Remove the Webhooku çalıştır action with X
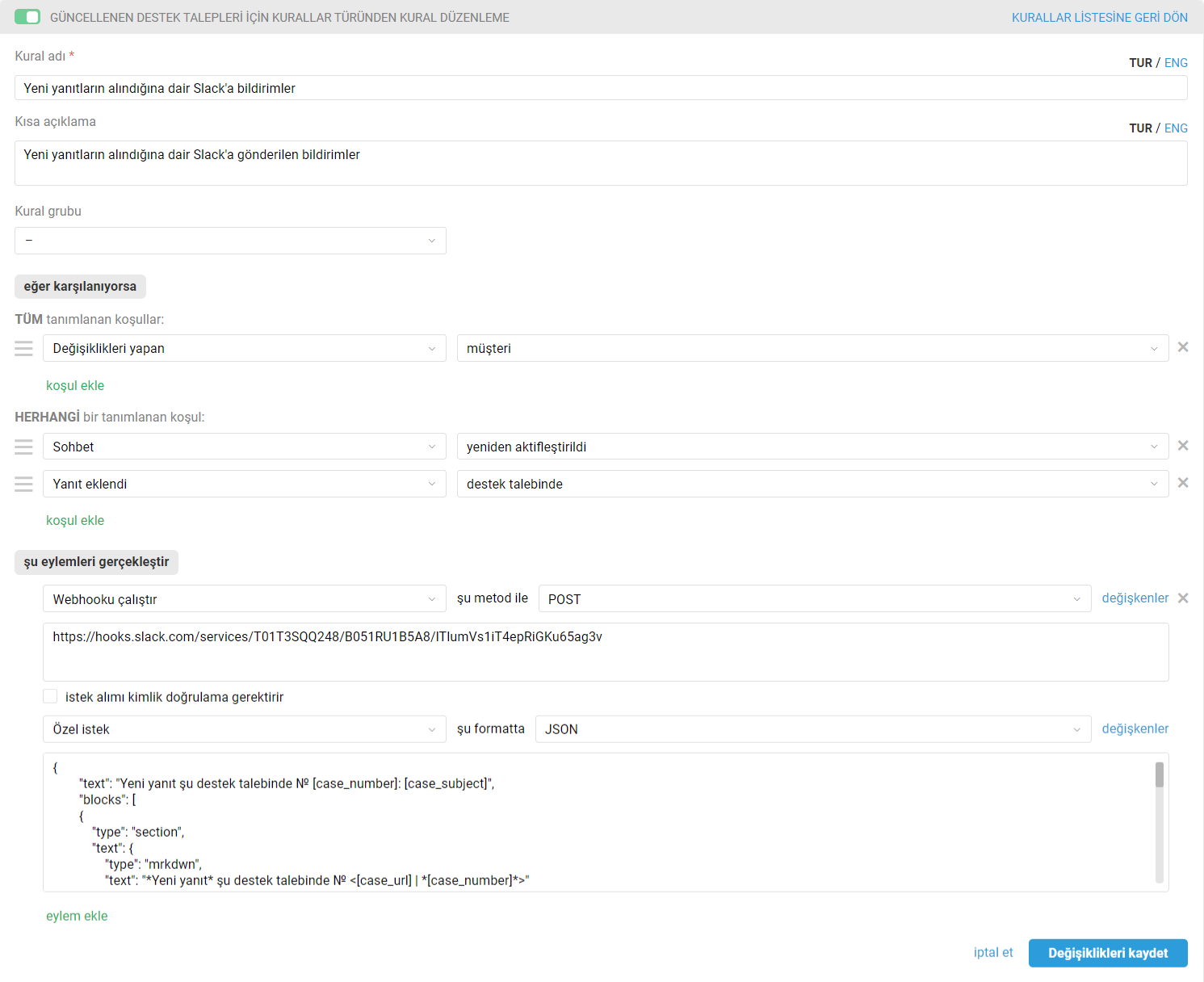This screenshot has width=1204, height=982. [x=1183, y=598]
